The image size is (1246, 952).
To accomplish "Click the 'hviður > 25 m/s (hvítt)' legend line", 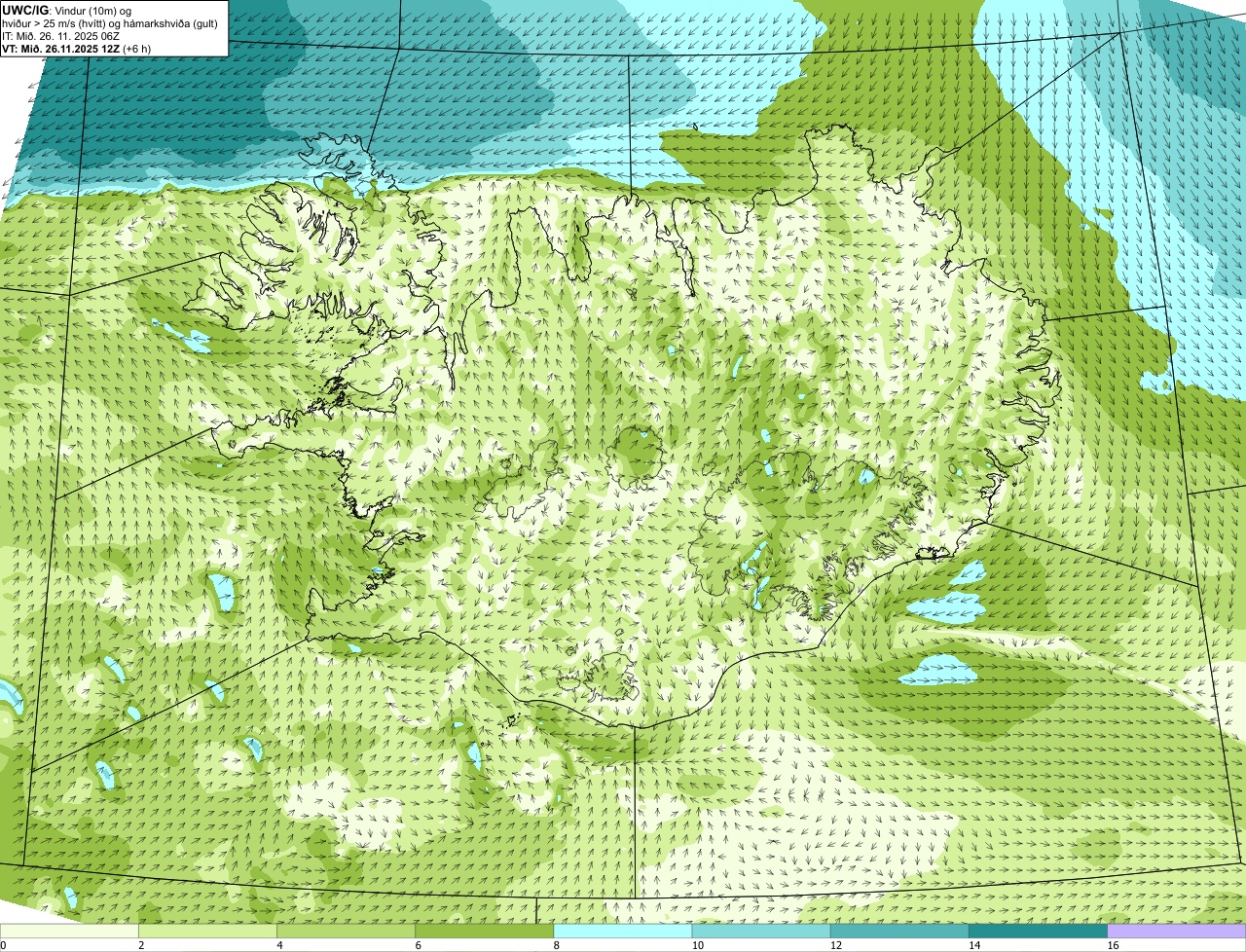I will coord(110,23).
